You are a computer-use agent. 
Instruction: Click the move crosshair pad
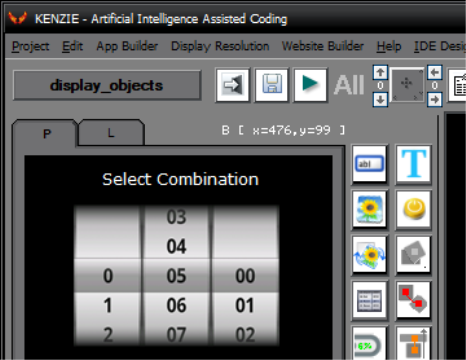[407, 85]
